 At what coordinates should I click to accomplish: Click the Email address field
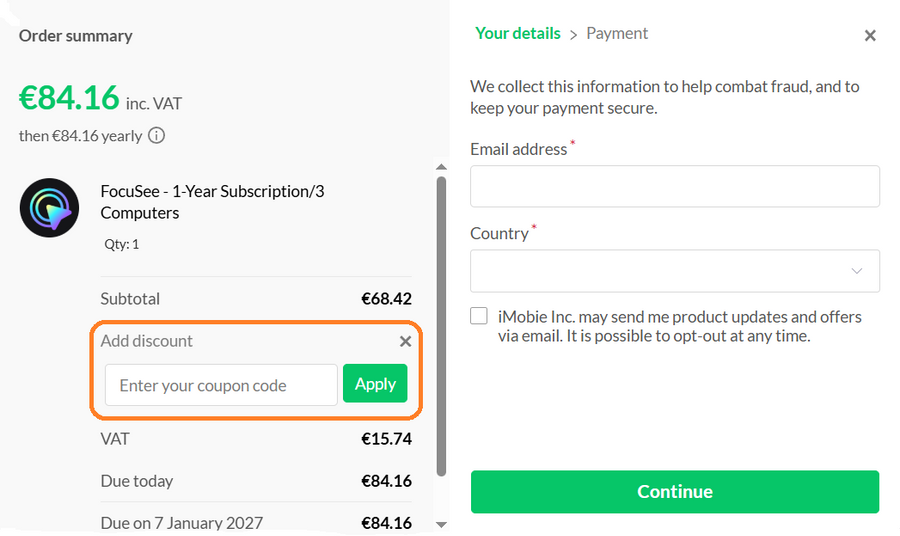pyautogui.click(x=674, y=187)
